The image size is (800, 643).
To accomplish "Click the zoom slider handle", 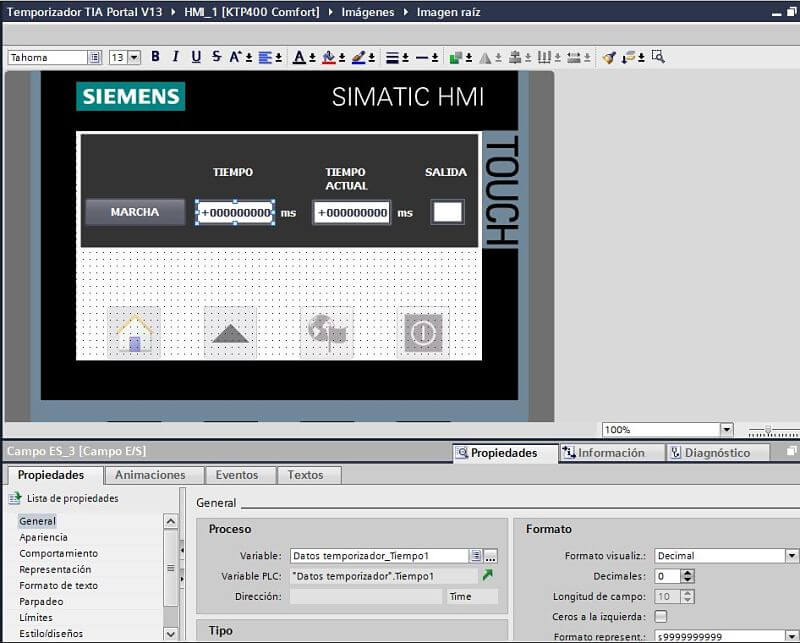I will point(767,430).
